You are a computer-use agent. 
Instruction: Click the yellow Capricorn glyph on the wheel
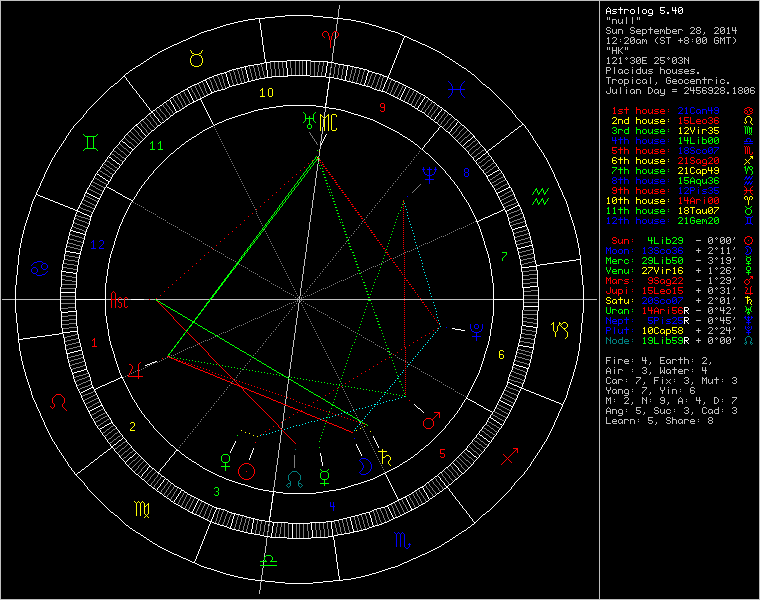pos(560,330)
